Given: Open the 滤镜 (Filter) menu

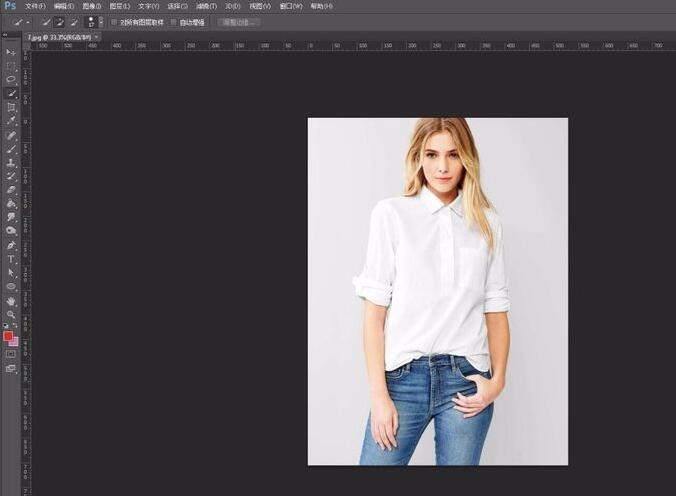Looking at the screenshot, I should click(207, 6).
